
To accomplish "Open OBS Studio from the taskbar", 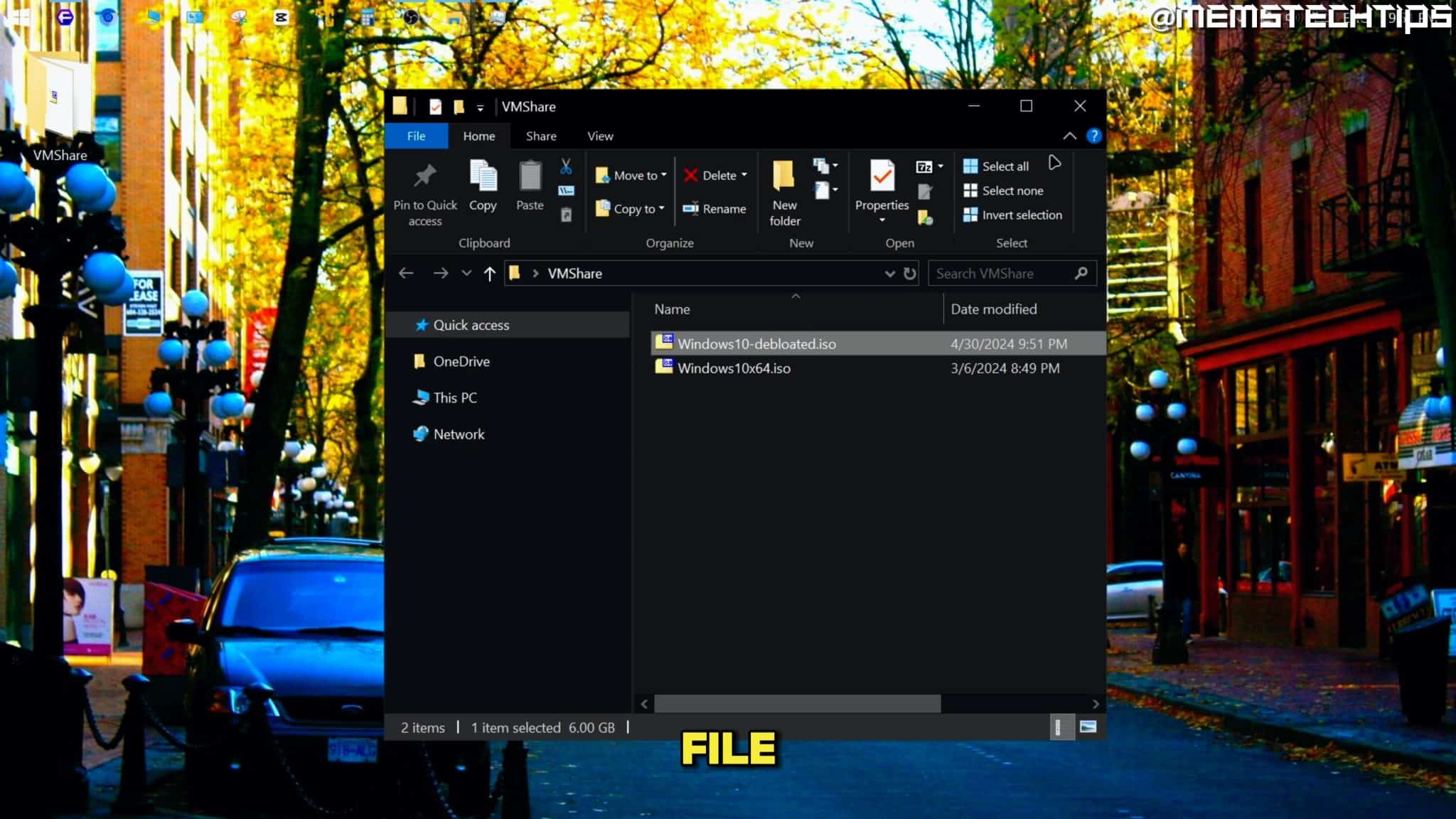I will pos(411,17).
